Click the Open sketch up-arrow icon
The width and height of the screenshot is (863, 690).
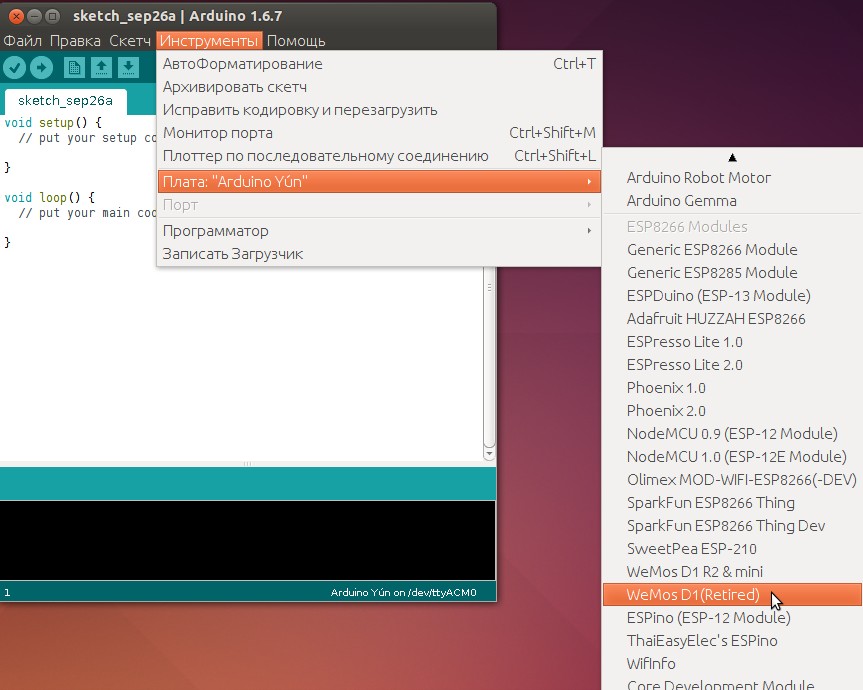(101, 68)
